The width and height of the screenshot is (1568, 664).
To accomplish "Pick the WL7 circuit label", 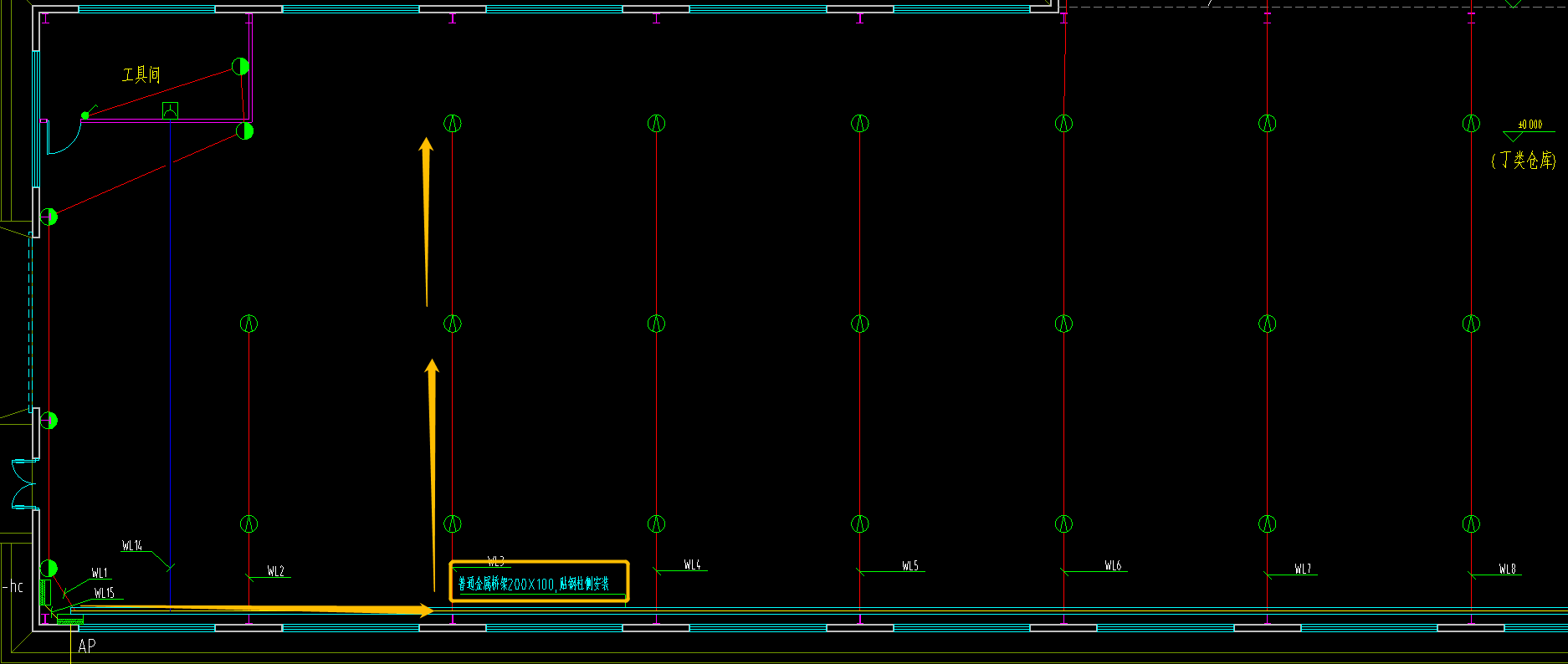I will 1303,569.
